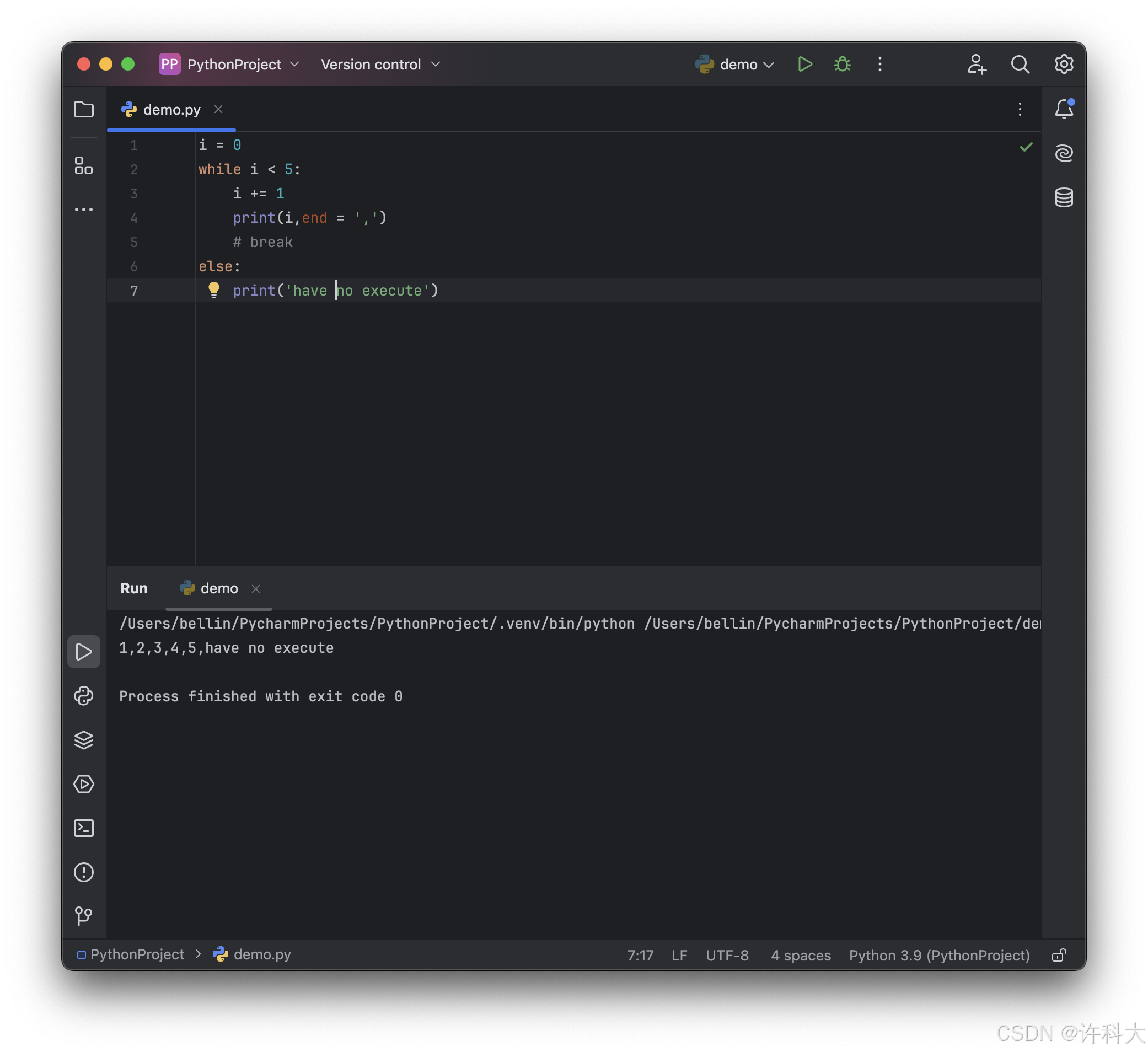Click 'Process finished with exit code 0' output
Image resolution: width=1148 pixels, height=1052 pixels.
[x=261, y=696]
